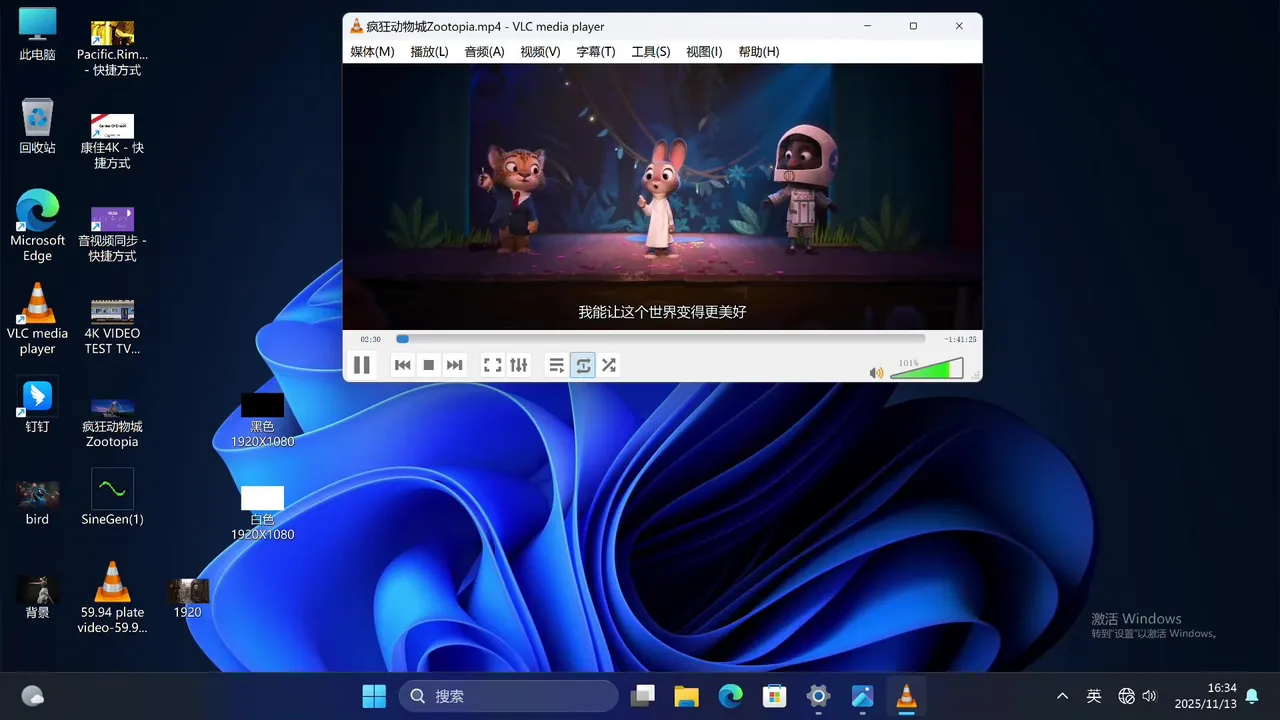Open the 音频(A) menu
The image size is (1280, 720).
coord(484,52)
